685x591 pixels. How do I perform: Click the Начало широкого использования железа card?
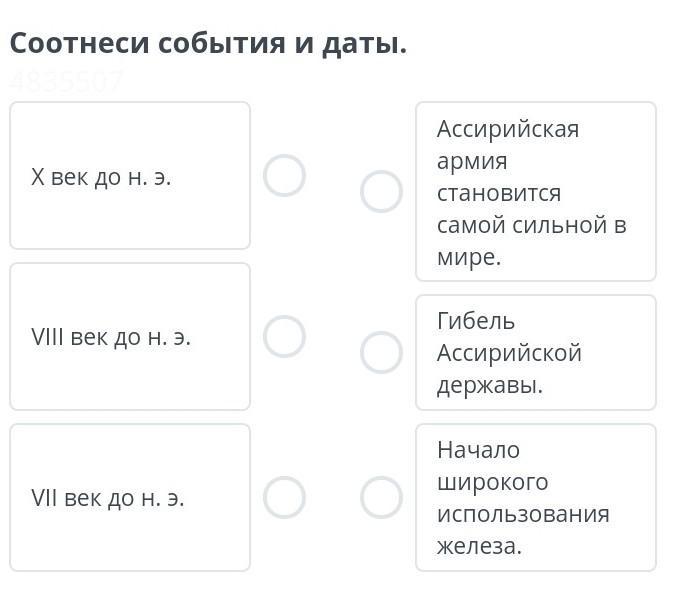point(536,498)
